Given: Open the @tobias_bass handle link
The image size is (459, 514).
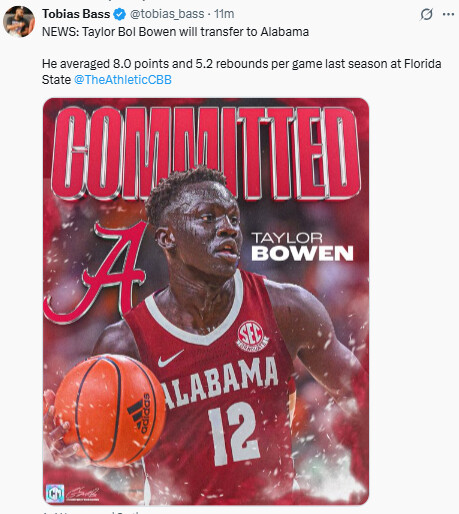Looking at the screenshot, I should (x=167, y=14).
